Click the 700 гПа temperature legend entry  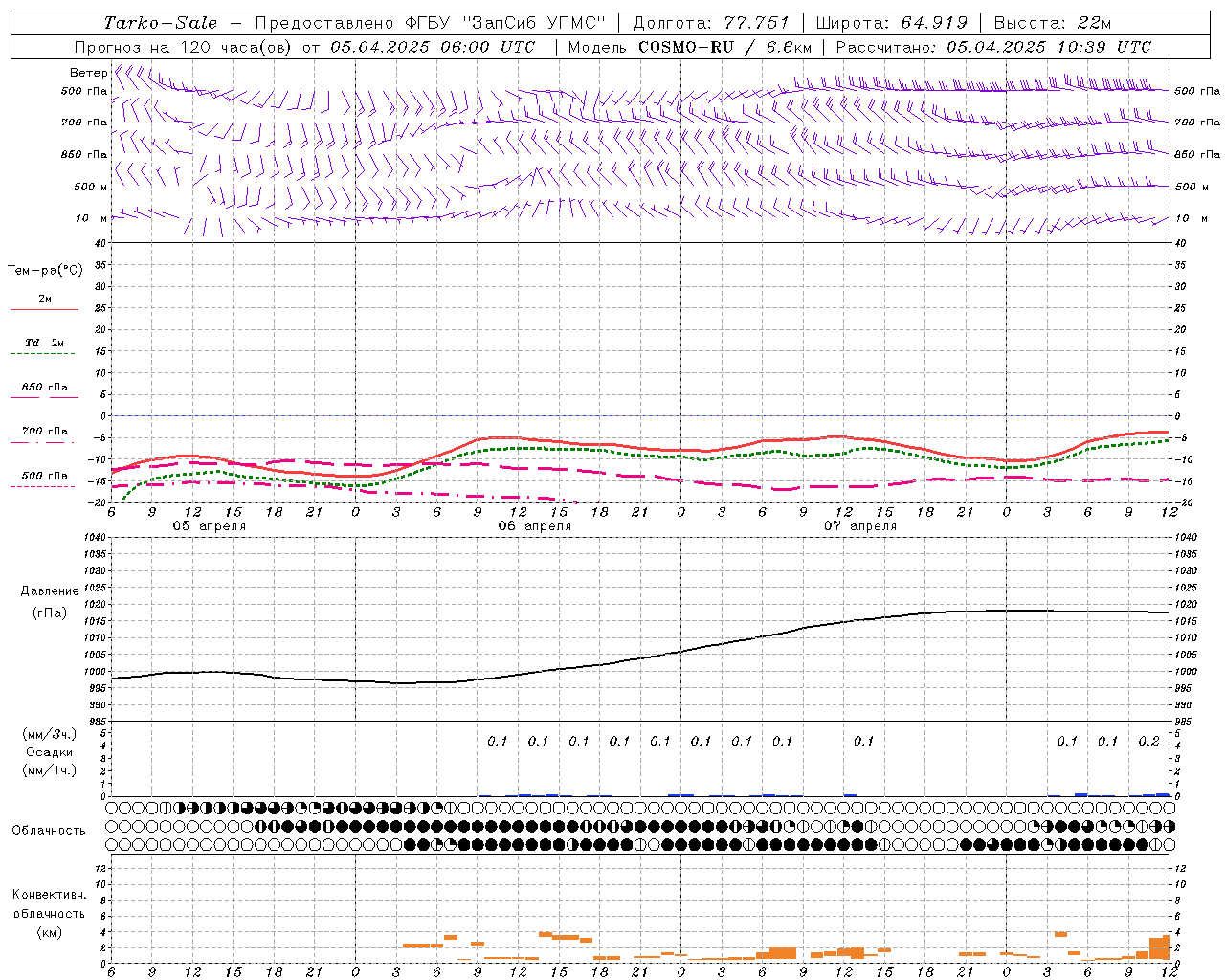(x=44, y=431)
